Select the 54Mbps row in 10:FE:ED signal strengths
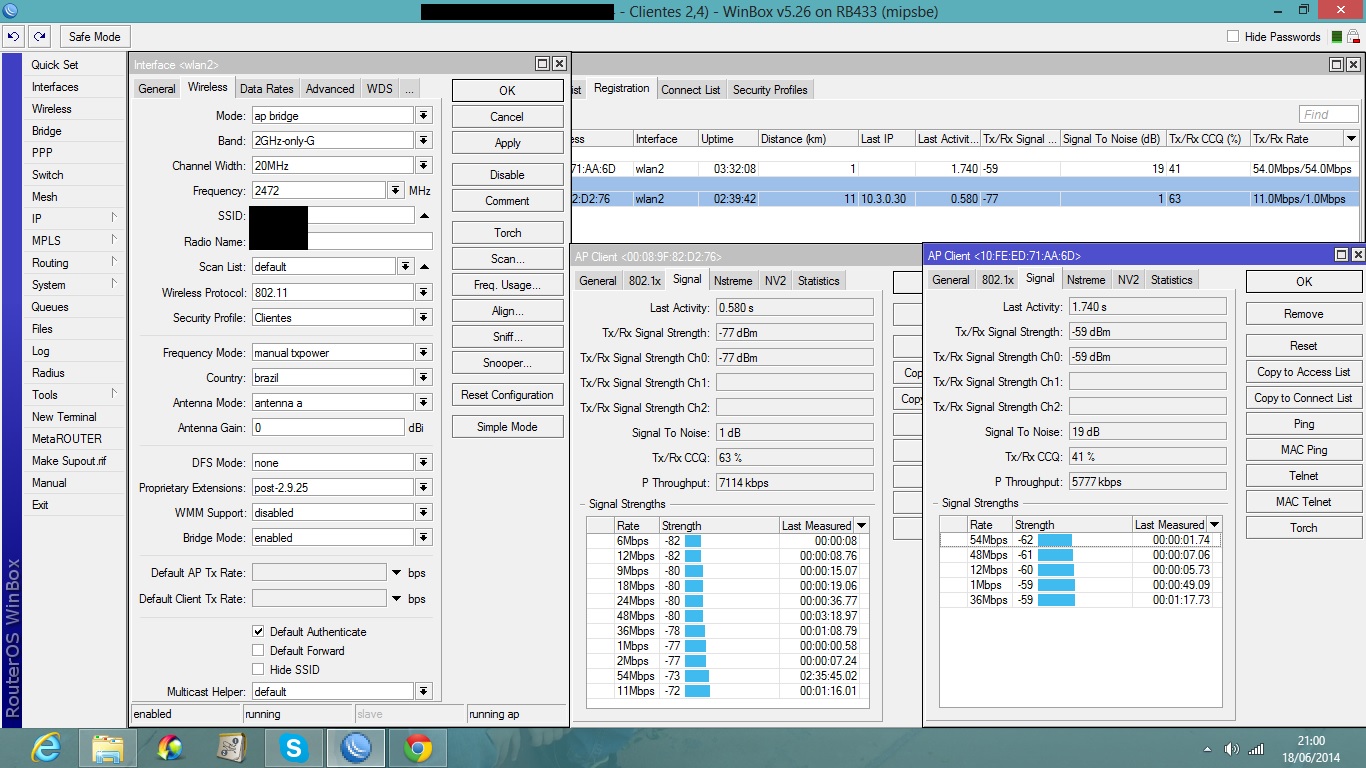The image size is (1366, 768). pos(1080,540)
